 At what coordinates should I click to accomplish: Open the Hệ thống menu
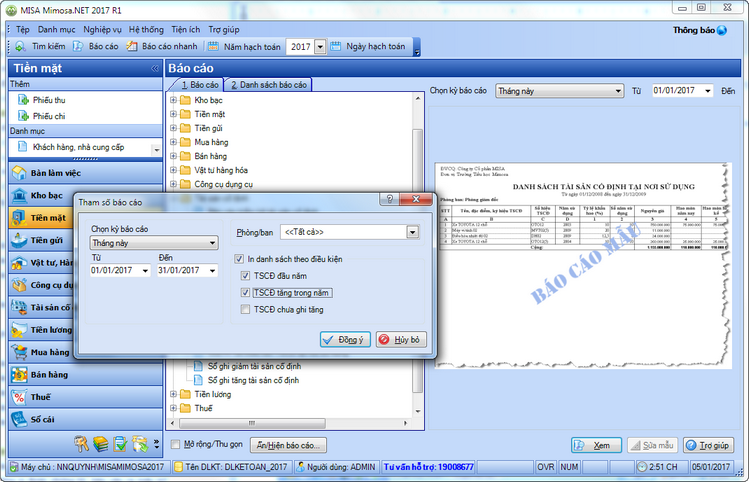tap(146, 30)
